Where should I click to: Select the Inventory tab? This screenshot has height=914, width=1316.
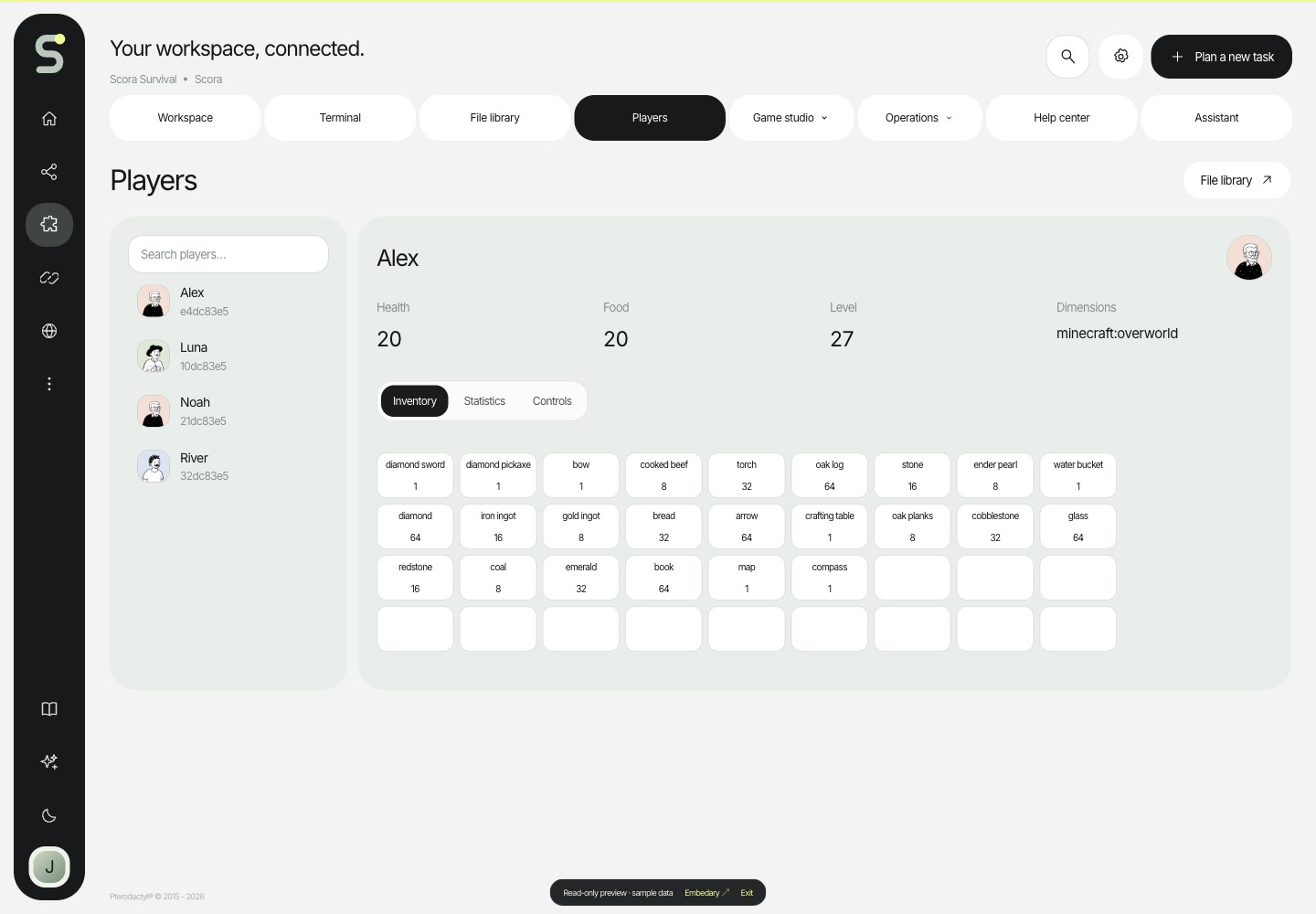point(415,401)
